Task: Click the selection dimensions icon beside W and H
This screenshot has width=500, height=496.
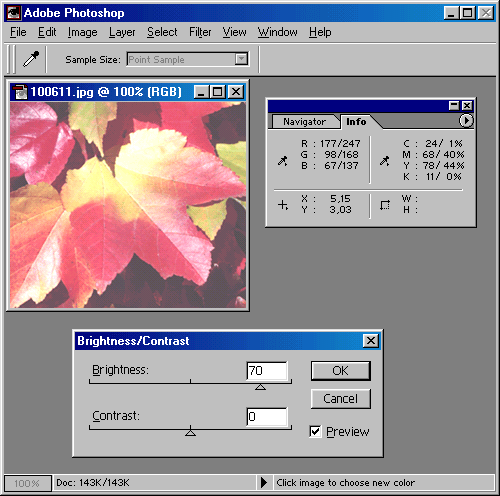Action: 385,205
